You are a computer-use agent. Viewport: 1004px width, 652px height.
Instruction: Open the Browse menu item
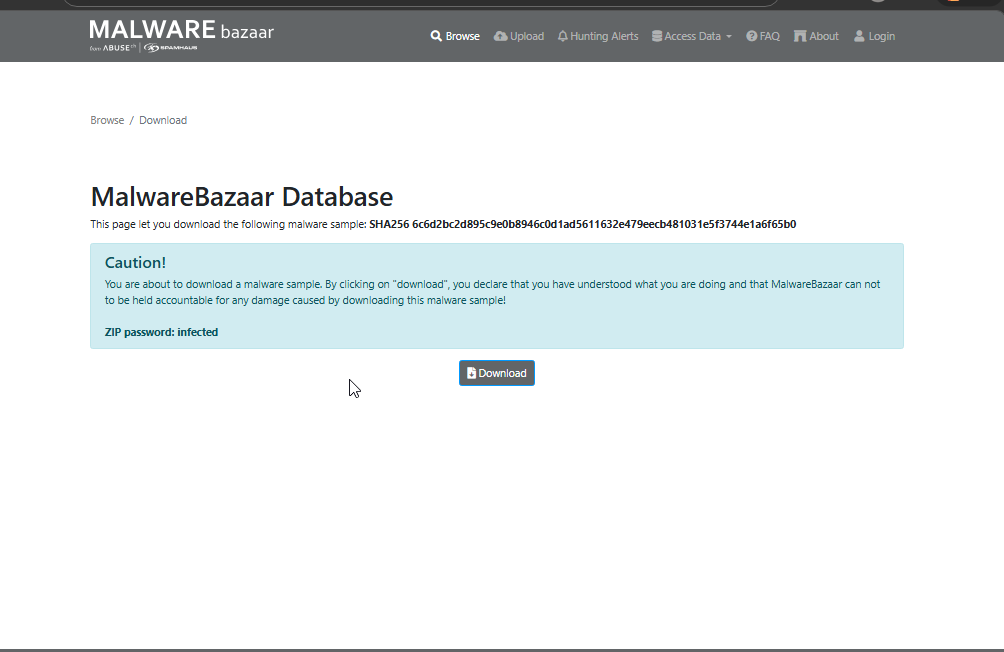455,37
